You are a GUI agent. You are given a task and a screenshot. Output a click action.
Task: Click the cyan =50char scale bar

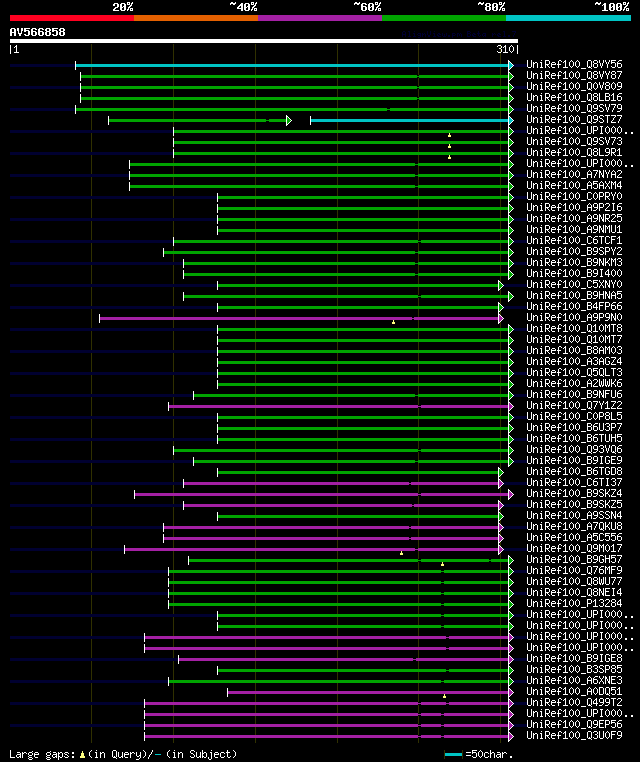453,754
